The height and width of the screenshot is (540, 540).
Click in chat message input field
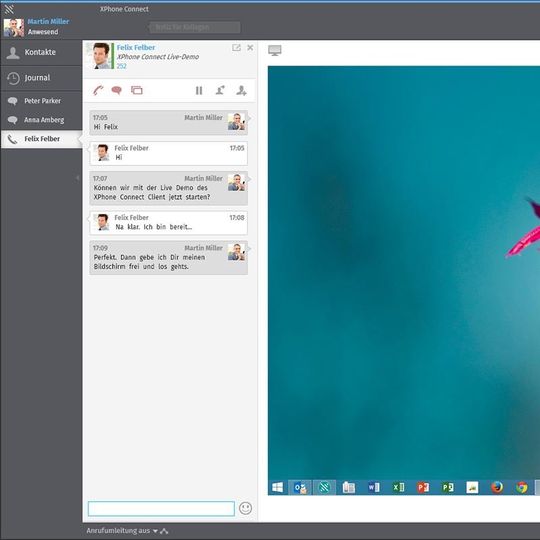click(x=161, y=508)
